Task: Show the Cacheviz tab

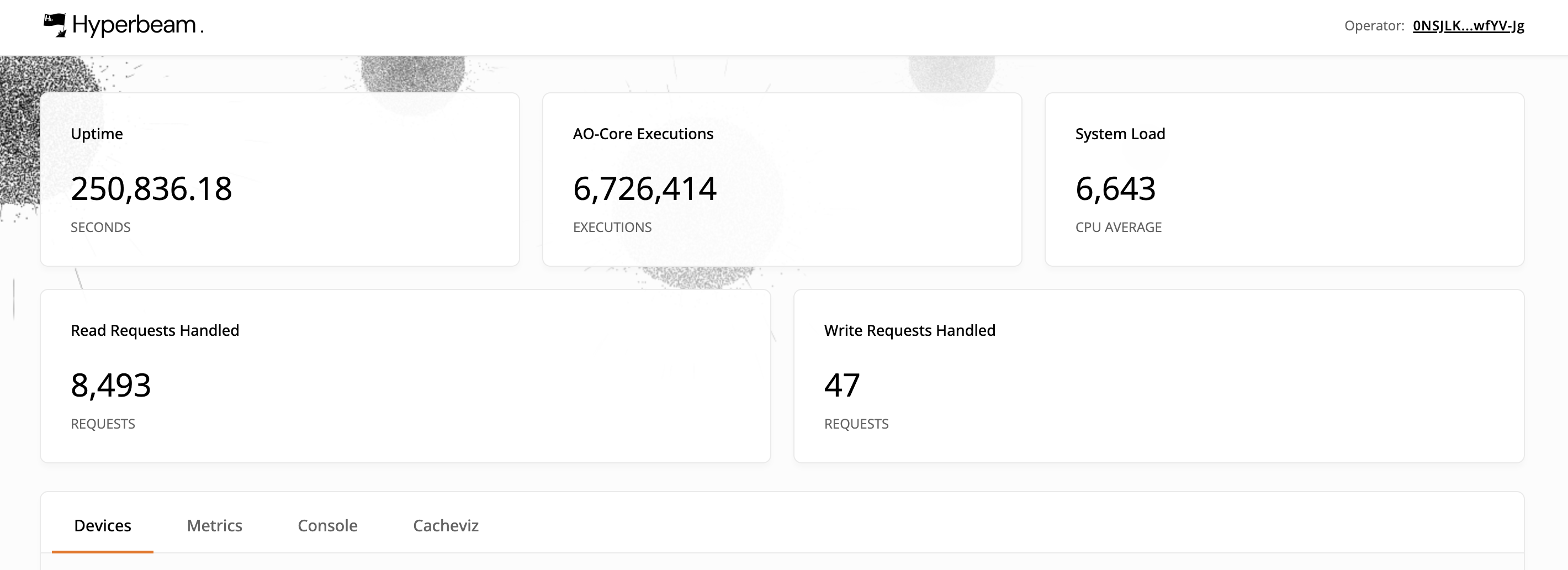Action: pos(446,525)
